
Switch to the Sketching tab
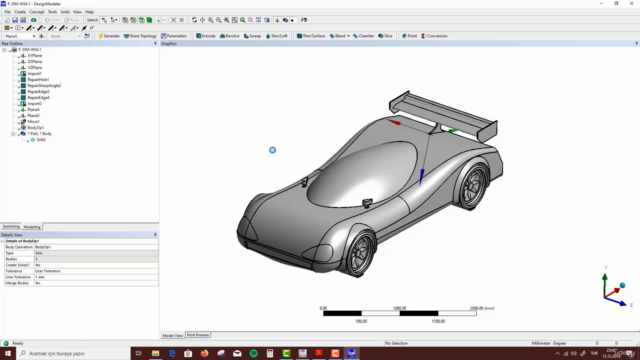tap(11, 227)
